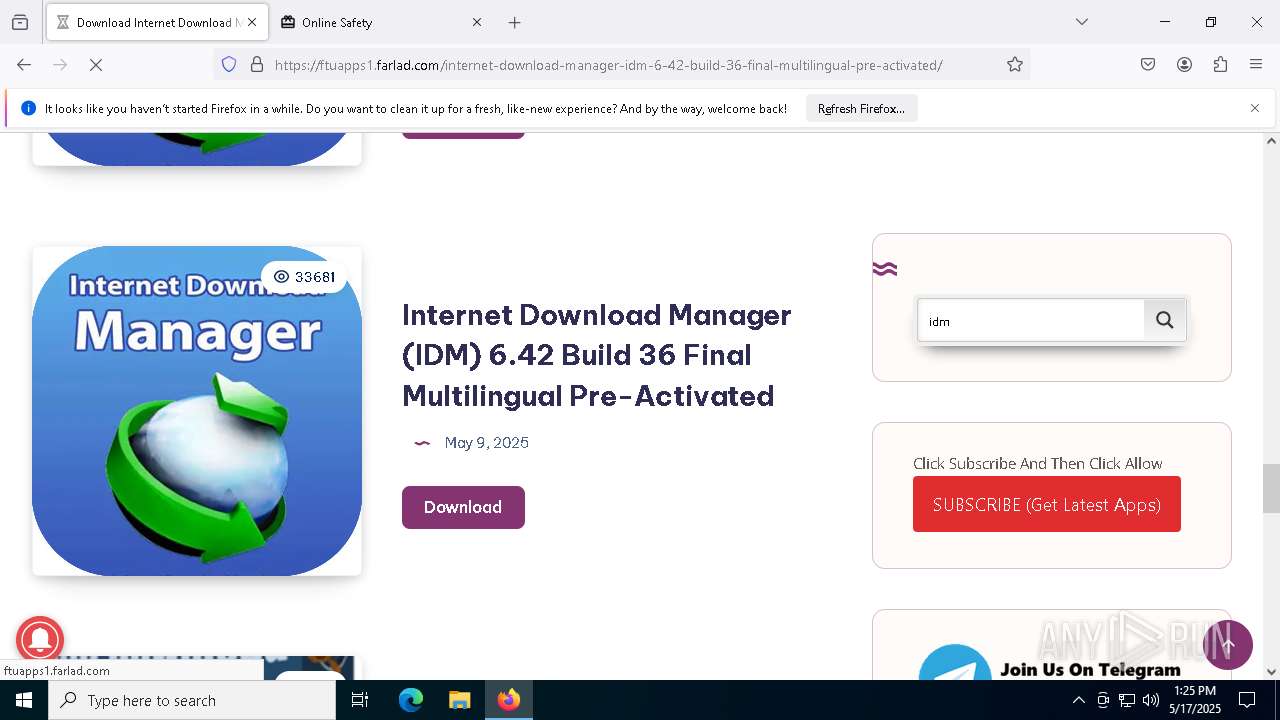The image size is (1280, 720).
Task: View site security padlock info
Action: click(x=257, y=65)
